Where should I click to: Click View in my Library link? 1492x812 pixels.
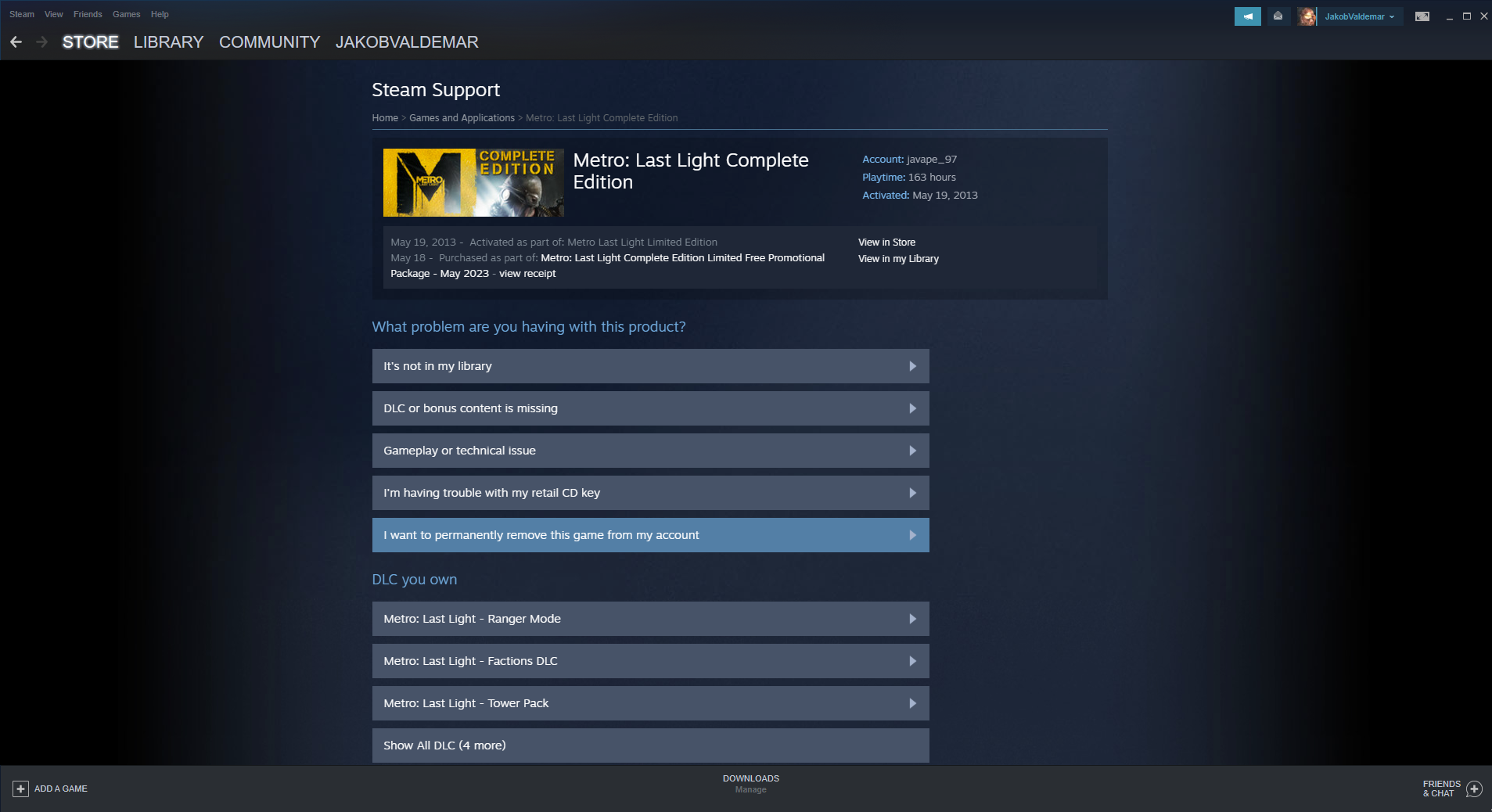pos(898,259)
